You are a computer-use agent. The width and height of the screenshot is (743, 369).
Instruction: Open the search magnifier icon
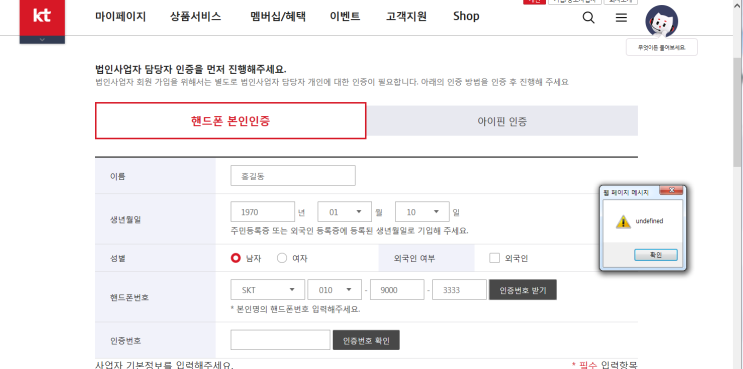[588, 18]
